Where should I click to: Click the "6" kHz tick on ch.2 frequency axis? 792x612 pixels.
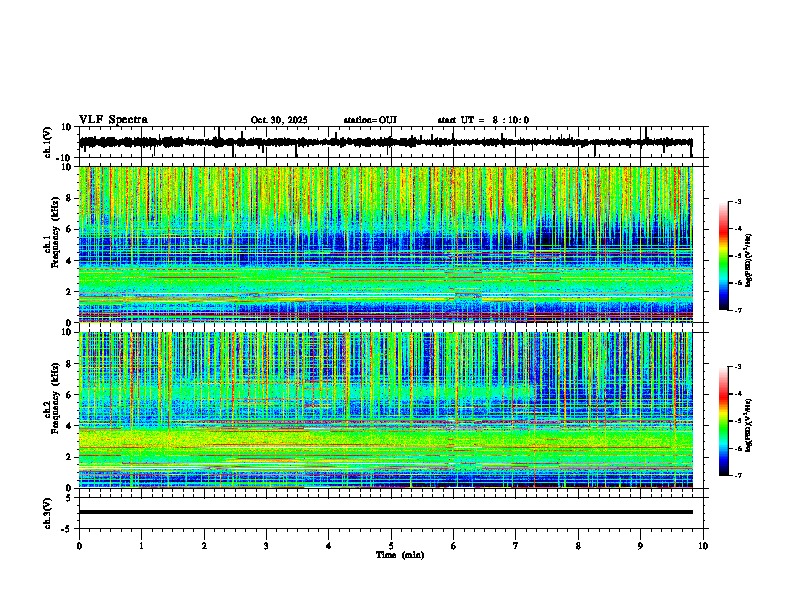(x=69, y=394)
